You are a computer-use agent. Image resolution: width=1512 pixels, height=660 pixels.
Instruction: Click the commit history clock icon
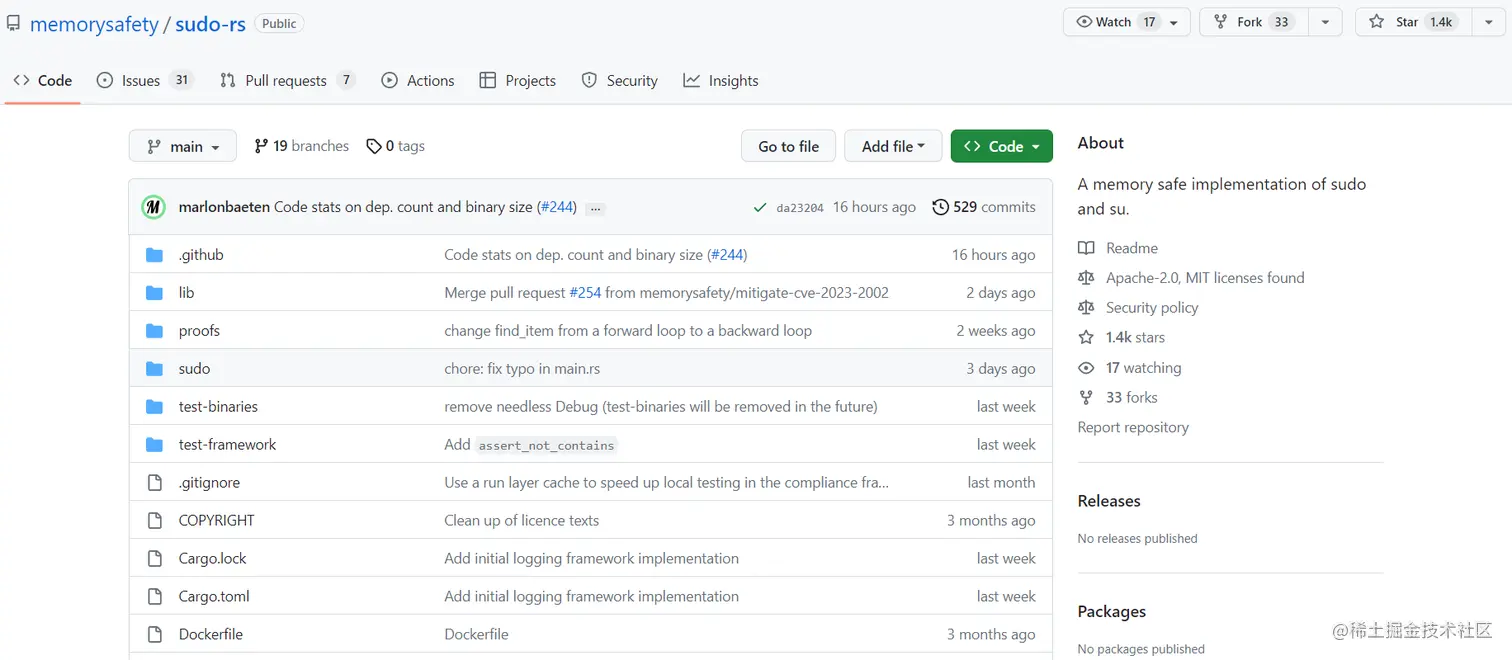(x=940, y=207)
